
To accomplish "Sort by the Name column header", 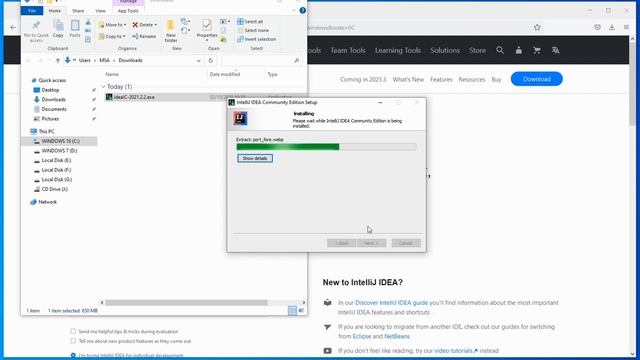I will pos(112,74).
